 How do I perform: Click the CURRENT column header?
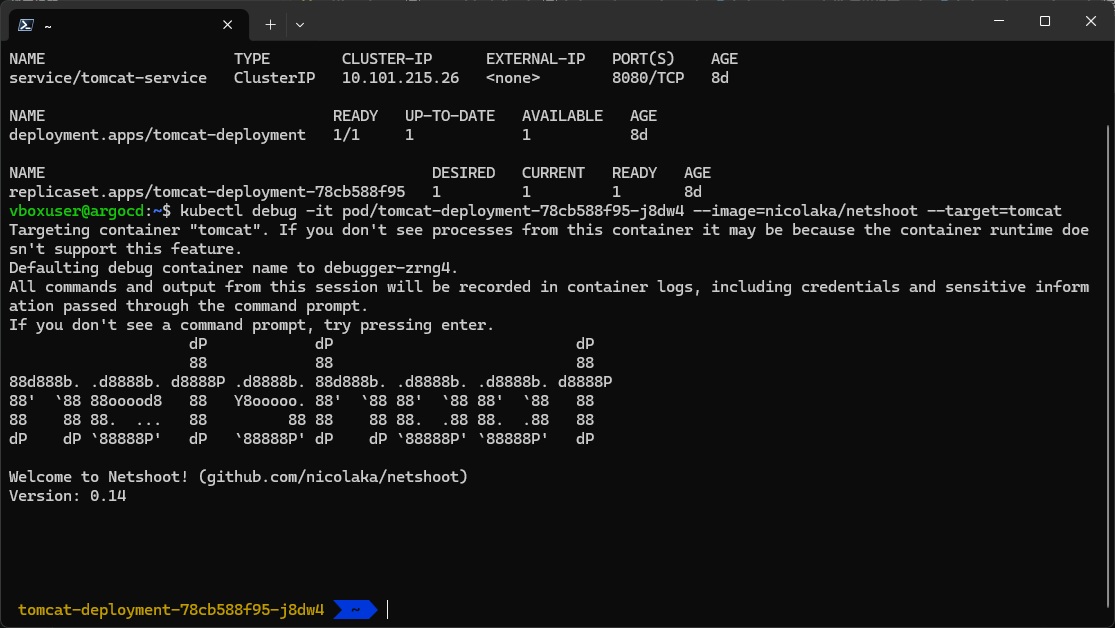553,173
